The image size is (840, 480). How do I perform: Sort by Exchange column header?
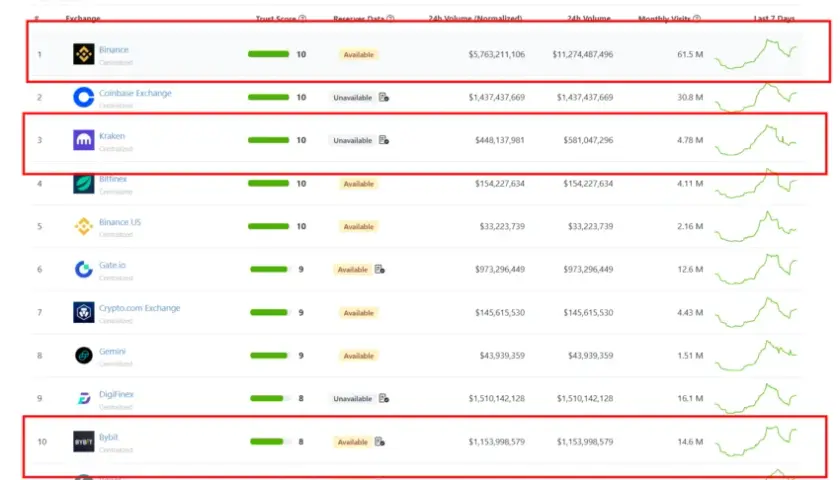point(83,18)
